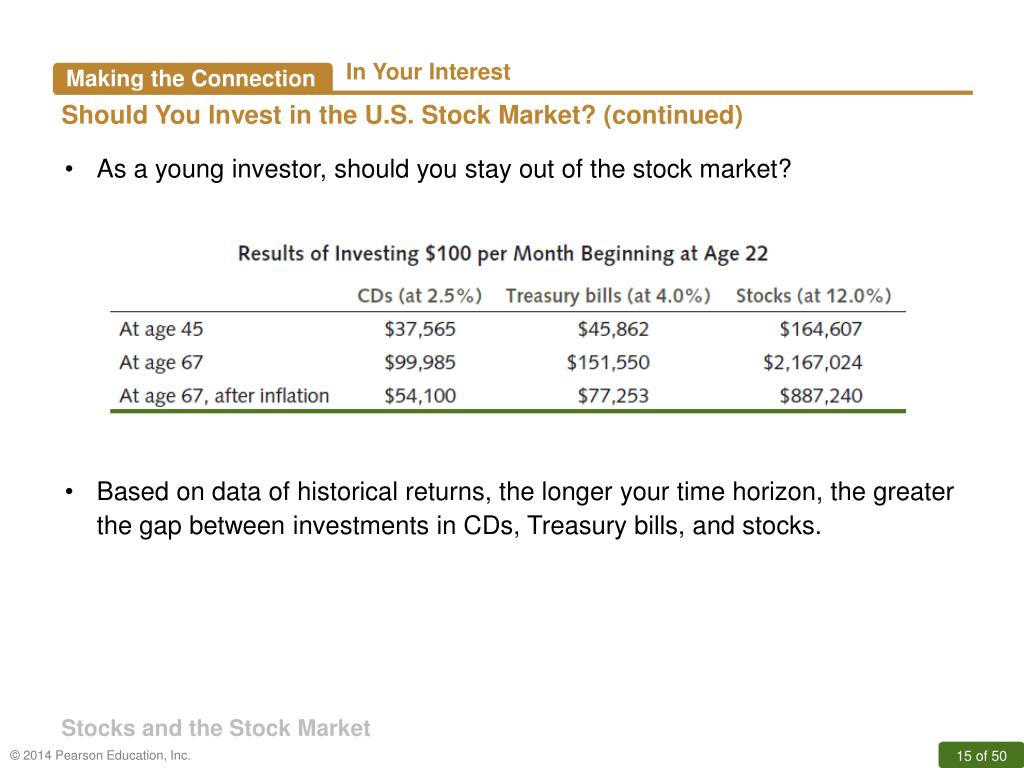
Task: Click the Stocks (at 12.0%) column header
Action: [813, 296]
